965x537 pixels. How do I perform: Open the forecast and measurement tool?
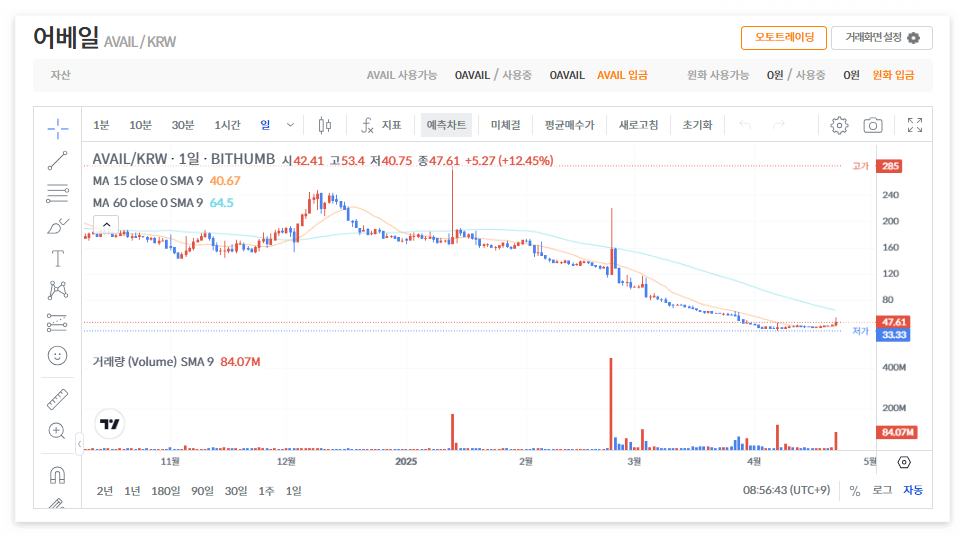point(58,323)
